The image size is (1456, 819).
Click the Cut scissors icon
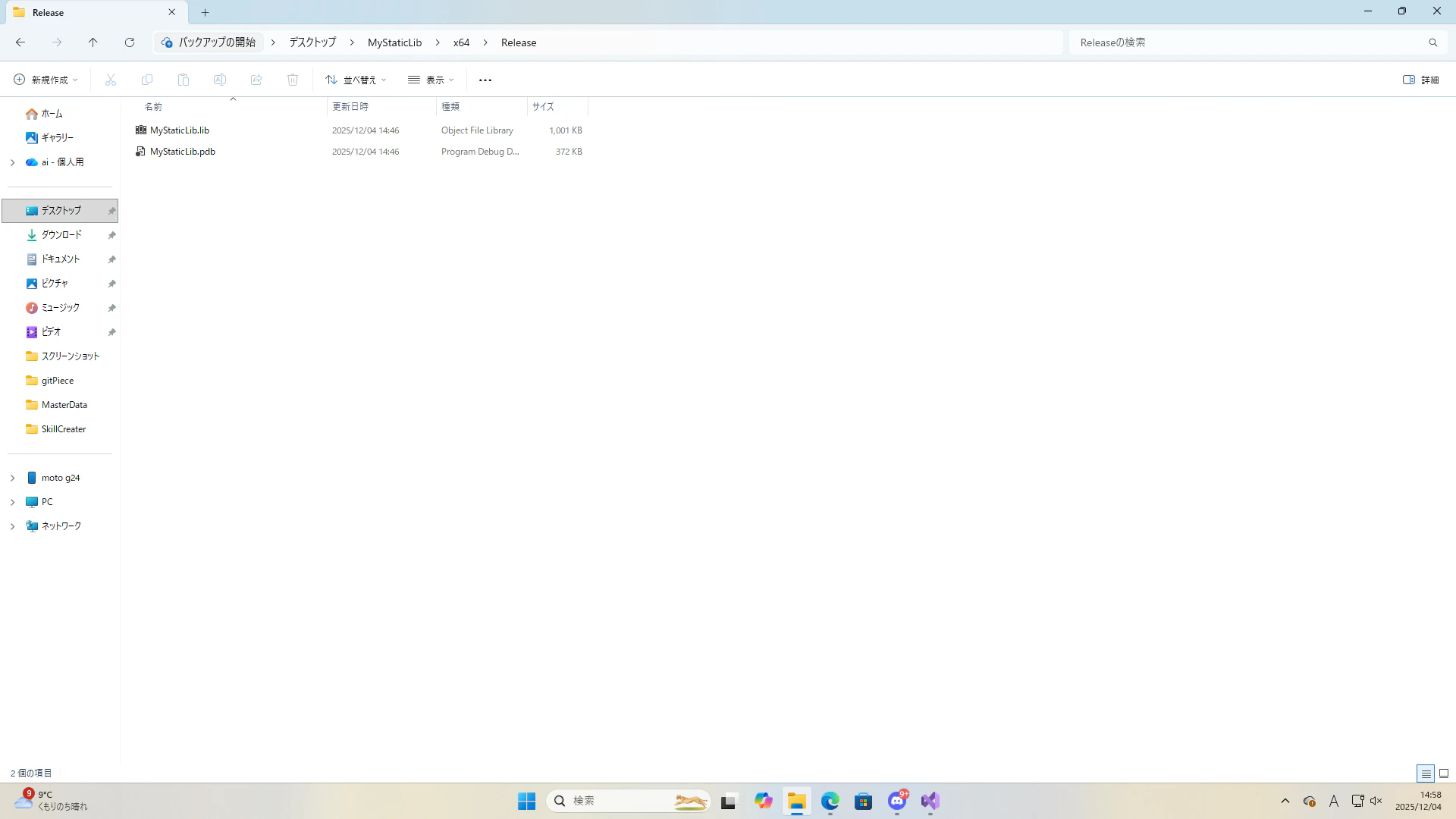point(111,80)
